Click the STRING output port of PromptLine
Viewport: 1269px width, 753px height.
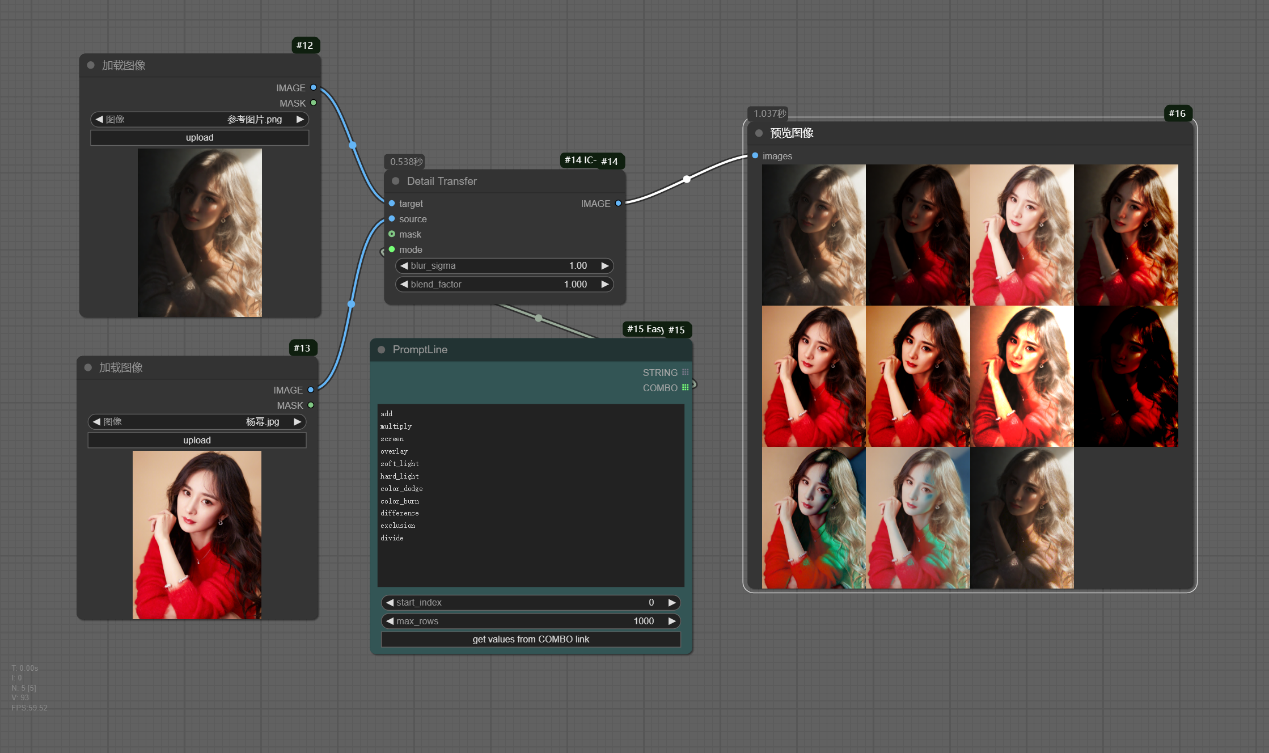tap(685, 372)
